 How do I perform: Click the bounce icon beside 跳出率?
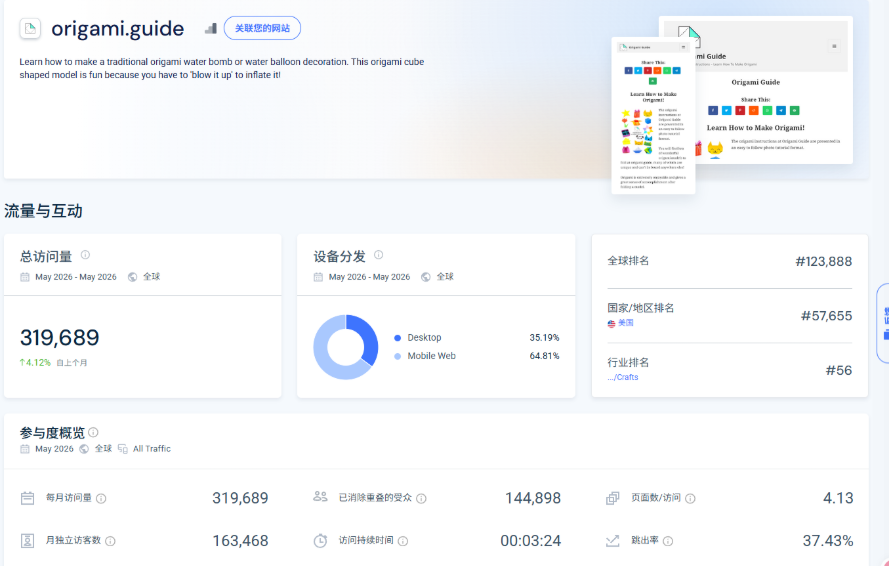click(x=613, y=540)
